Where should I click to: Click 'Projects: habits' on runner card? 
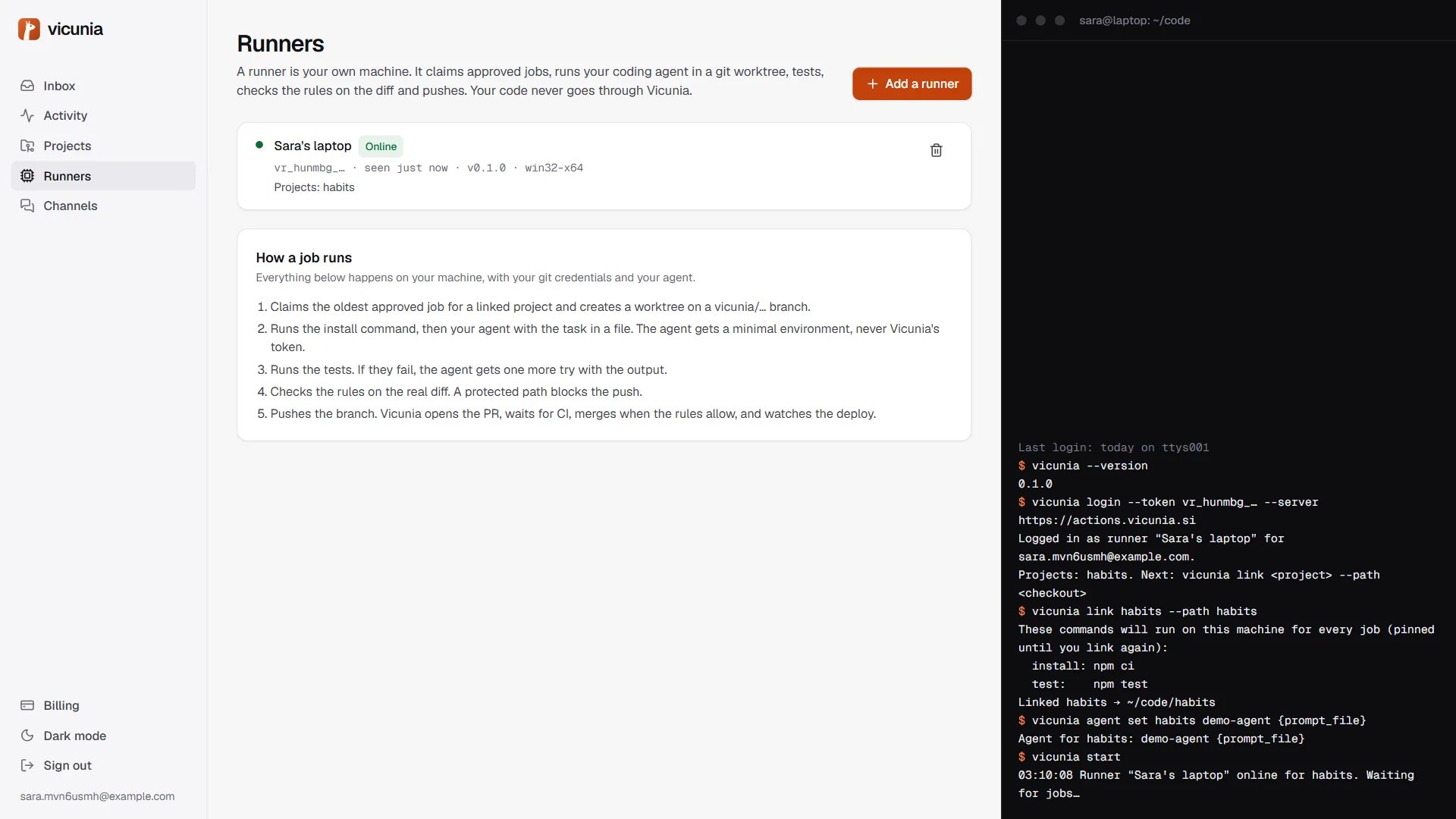[314, 187]
